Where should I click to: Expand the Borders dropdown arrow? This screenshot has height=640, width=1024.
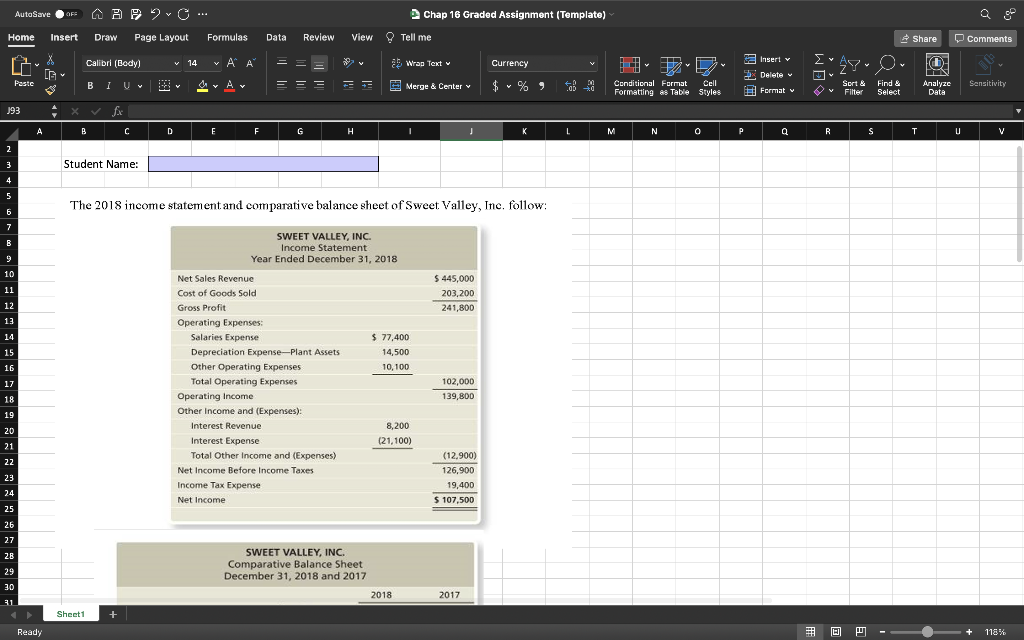point(178,86)
